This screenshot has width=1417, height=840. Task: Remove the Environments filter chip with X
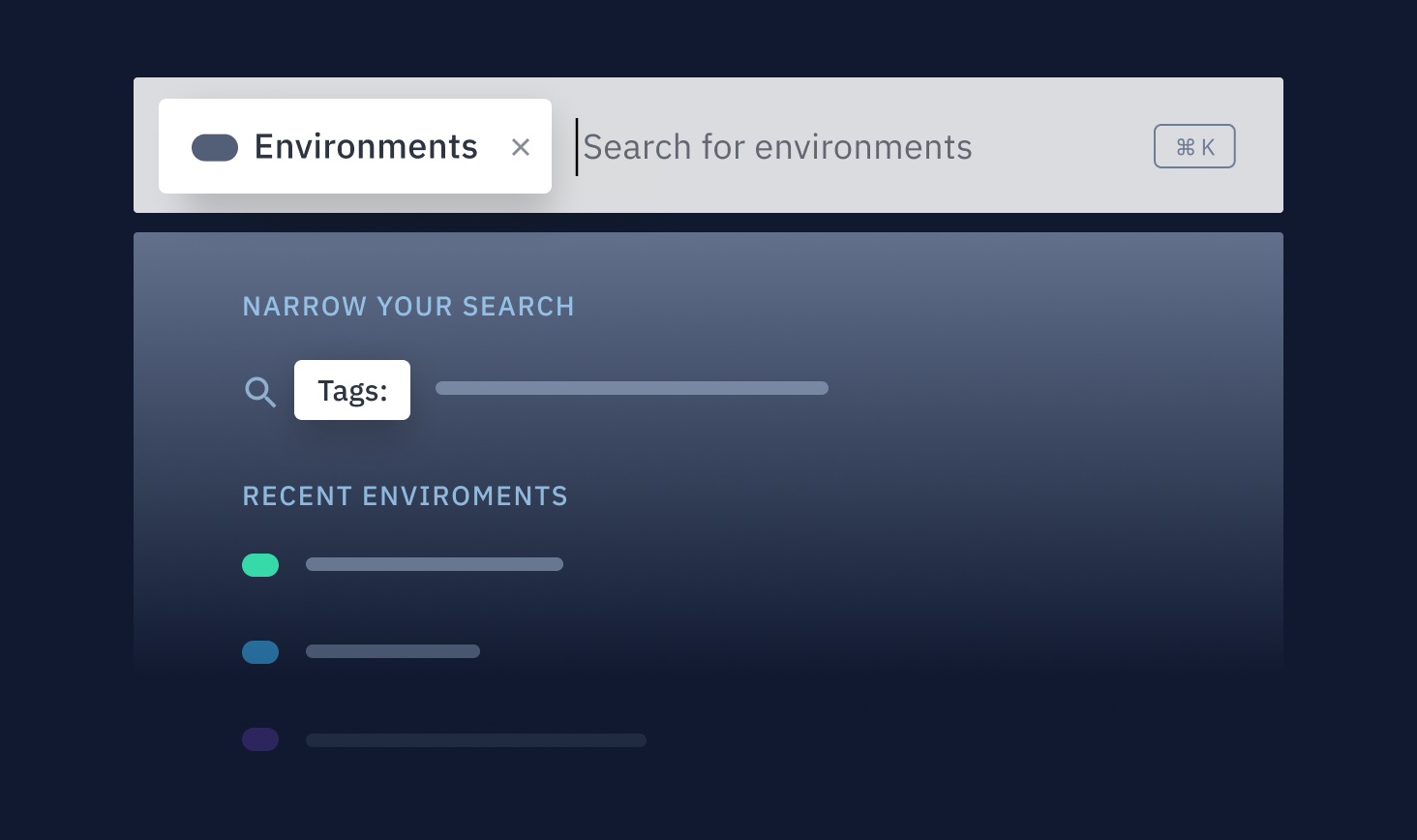[521, 147]
